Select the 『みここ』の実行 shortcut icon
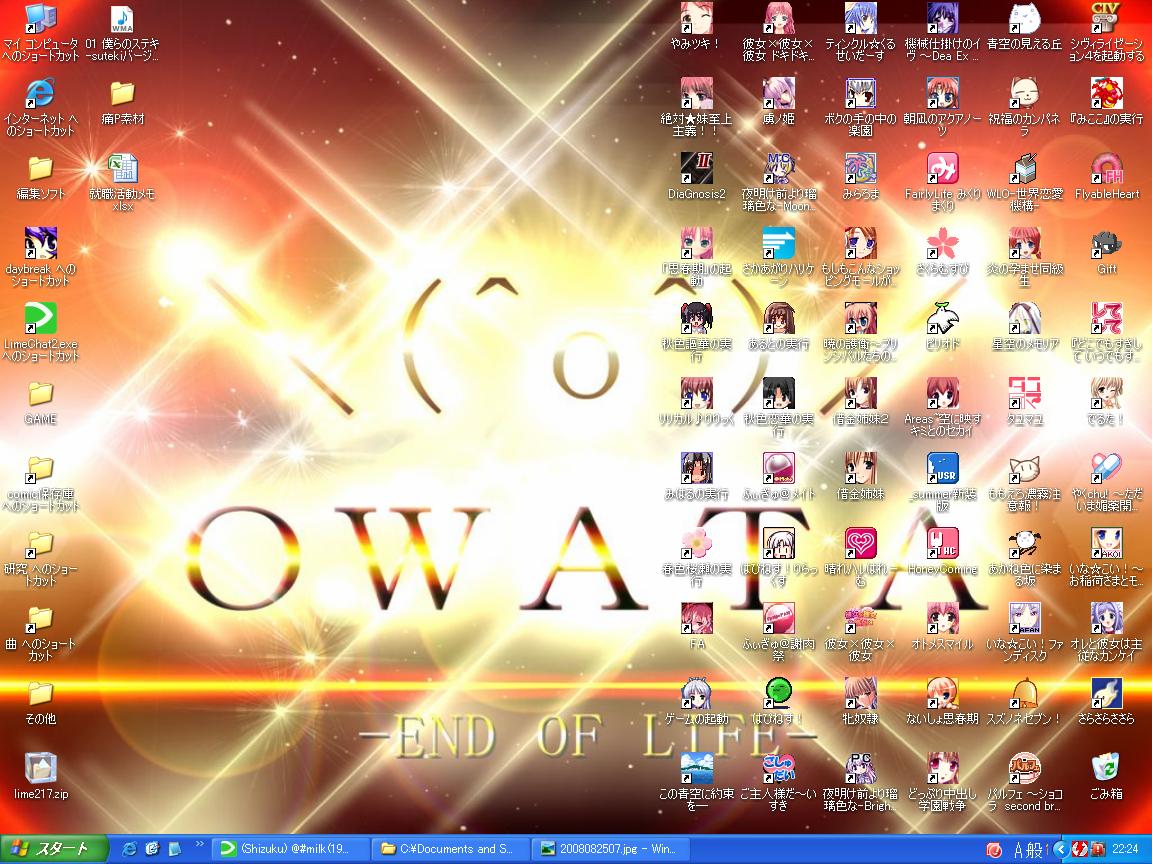1152x864 pixels. pos(1106,94)
